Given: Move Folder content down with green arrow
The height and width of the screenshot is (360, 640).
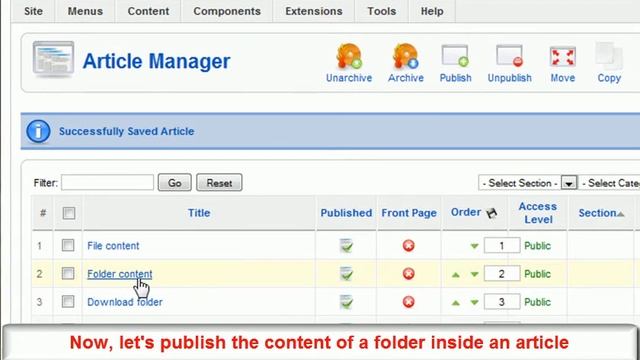Looking at the screenshot, I should [x=474, y=274].
